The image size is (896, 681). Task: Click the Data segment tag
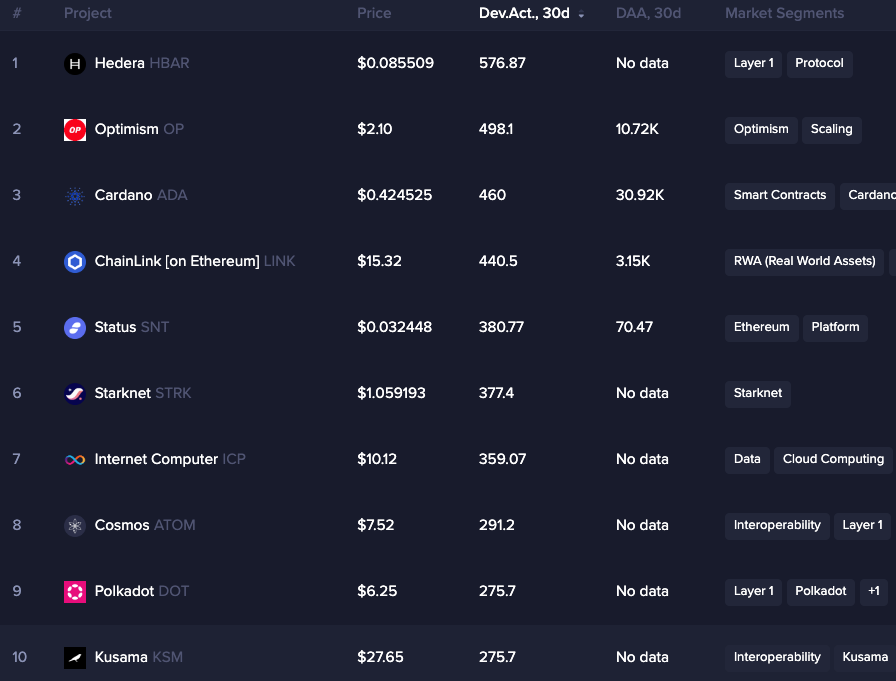[x=747, y=459]
